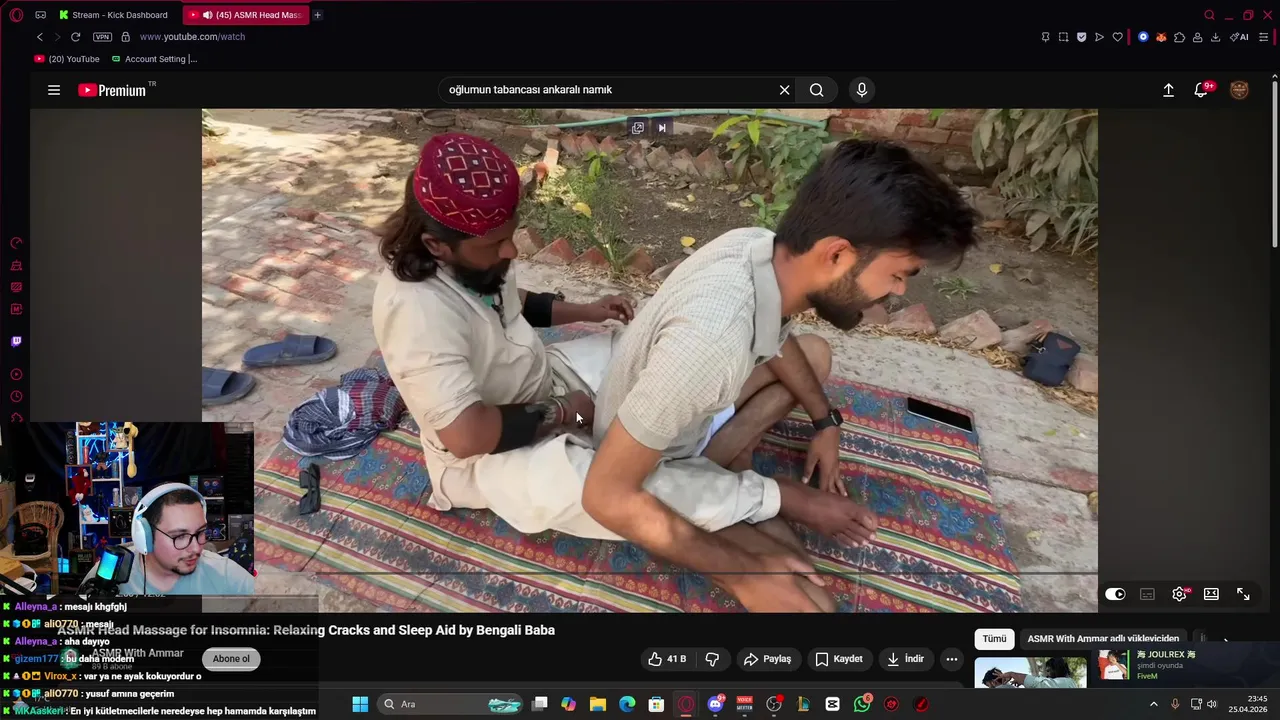1280x720 pixels.
Task: Like the video (41 B)
Action: pos(667,659)
